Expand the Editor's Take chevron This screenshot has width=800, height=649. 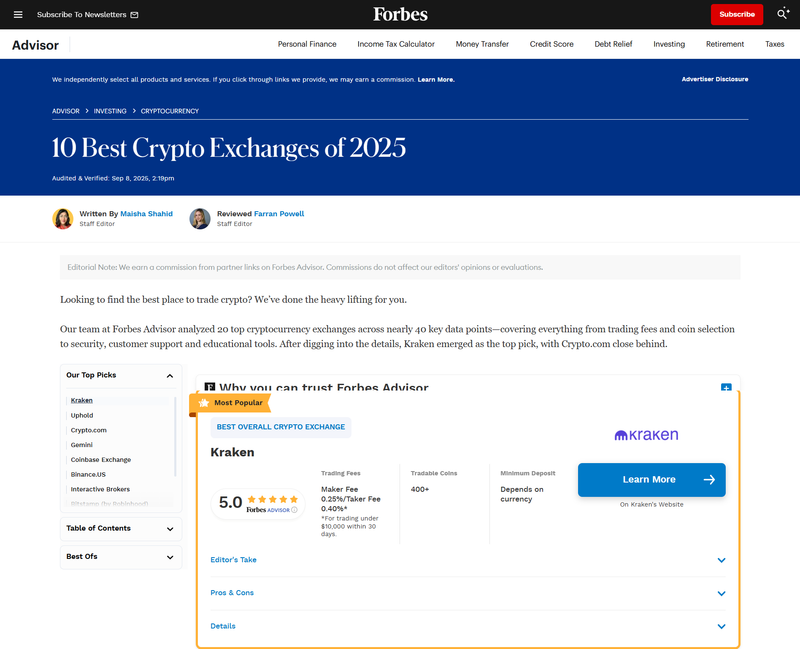pyautogui.click(x=721, y=560)
